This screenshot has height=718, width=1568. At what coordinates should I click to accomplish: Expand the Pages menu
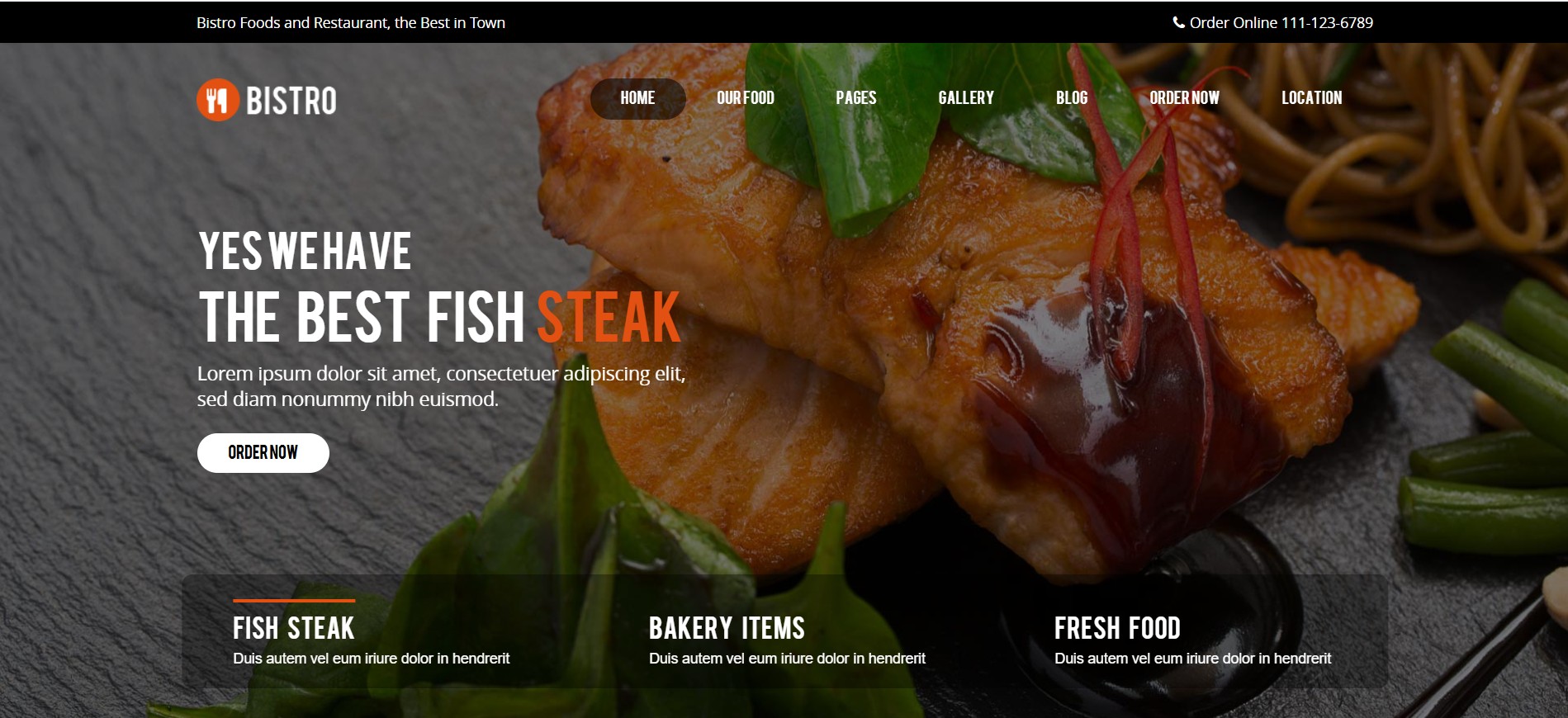click(x=856, y=98)
